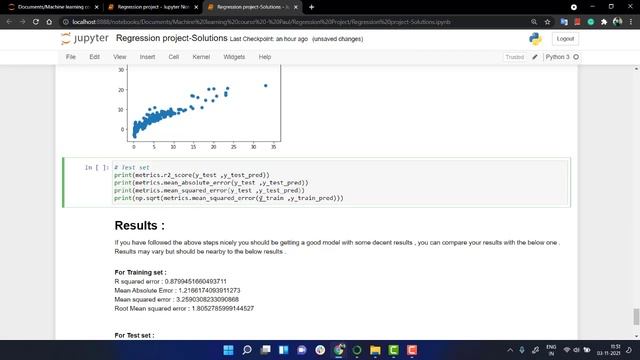This screenshot has height=360, width=640.
Task: Open taskbar Search
Action: pyautogui.click(x=247, y=350)
